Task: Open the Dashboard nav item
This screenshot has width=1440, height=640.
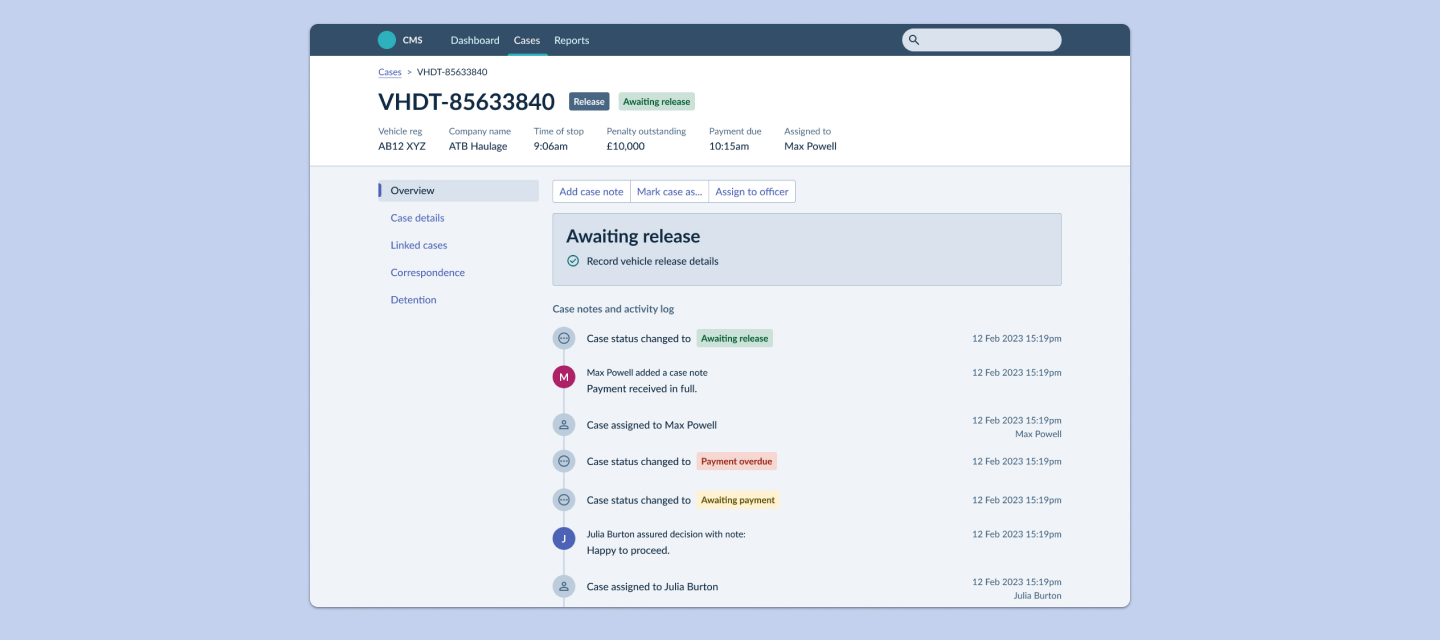Action: pyautogui.click(x=475, y=40)
